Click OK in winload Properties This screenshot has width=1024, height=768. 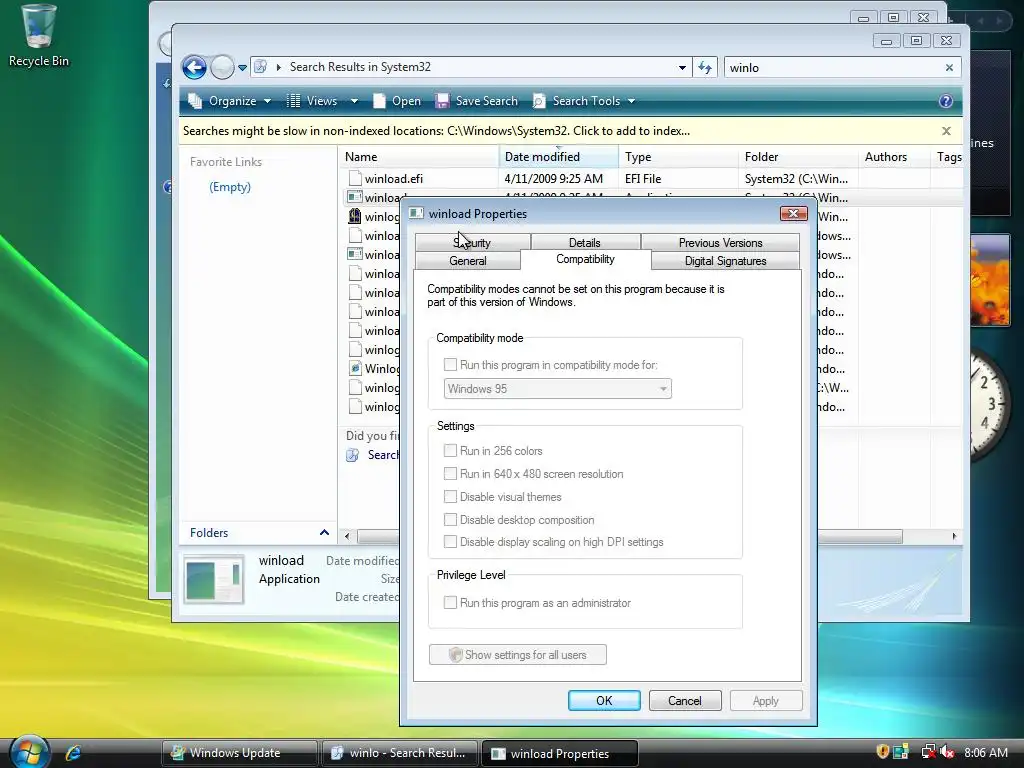604,701
